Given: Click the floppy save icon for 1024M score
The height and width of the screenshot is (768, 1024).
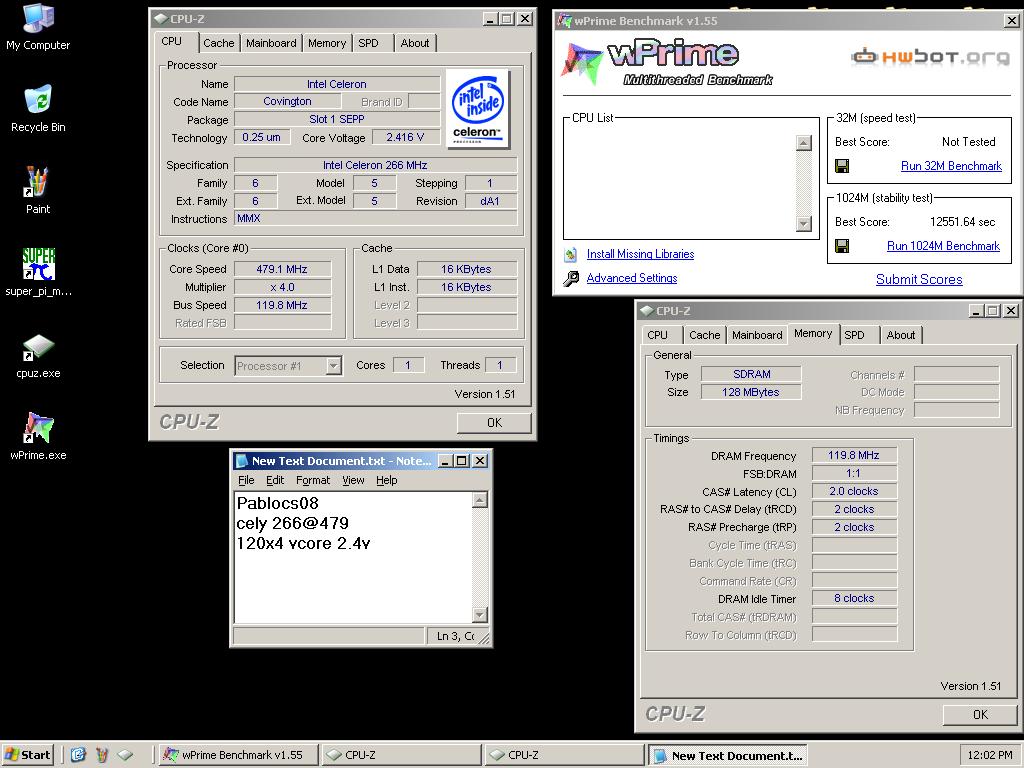Looking at the screenshot, I should coord(842,246).
